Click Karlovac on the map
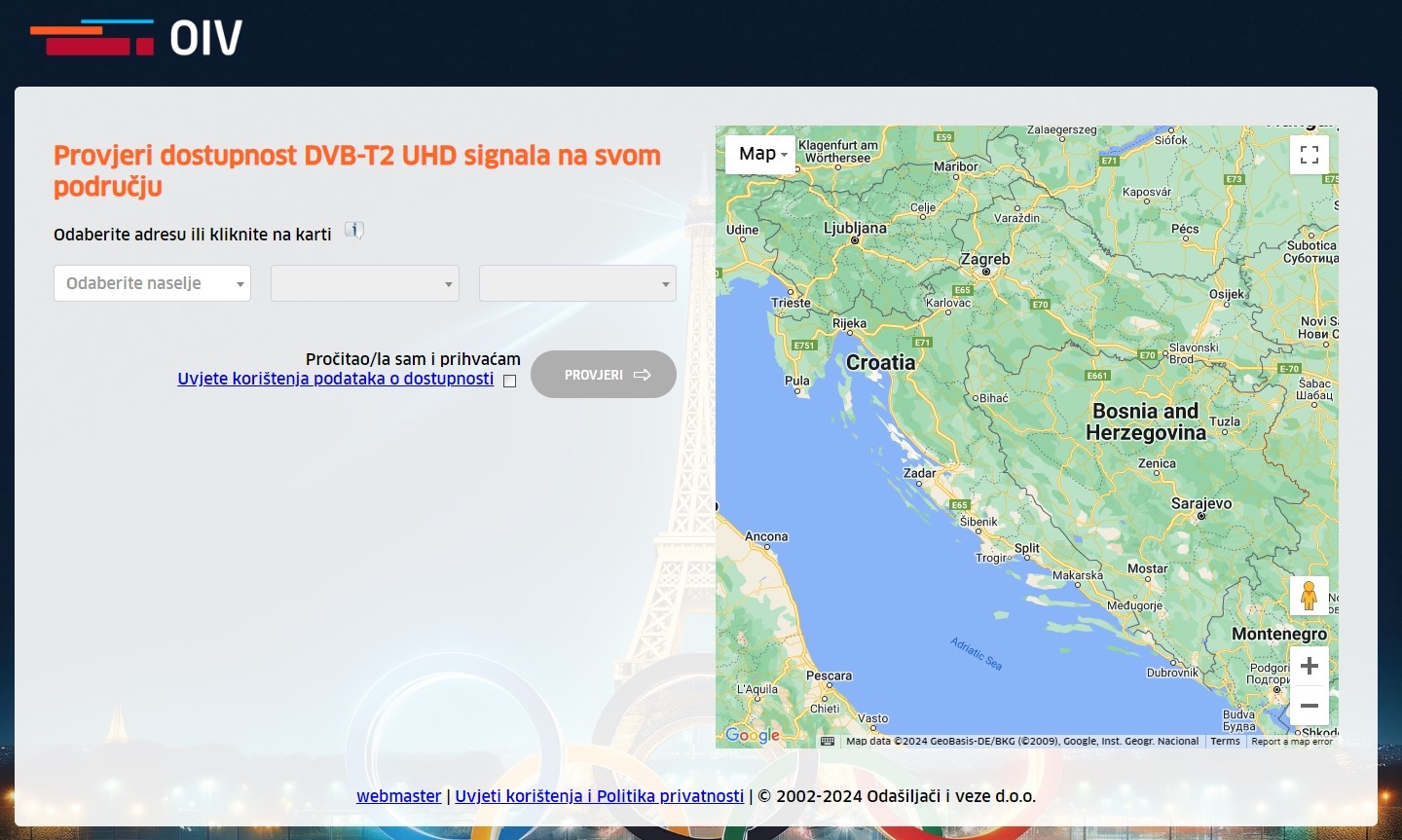The width and height of the screenshot is (1402, 840). click(x=948, y=303)
